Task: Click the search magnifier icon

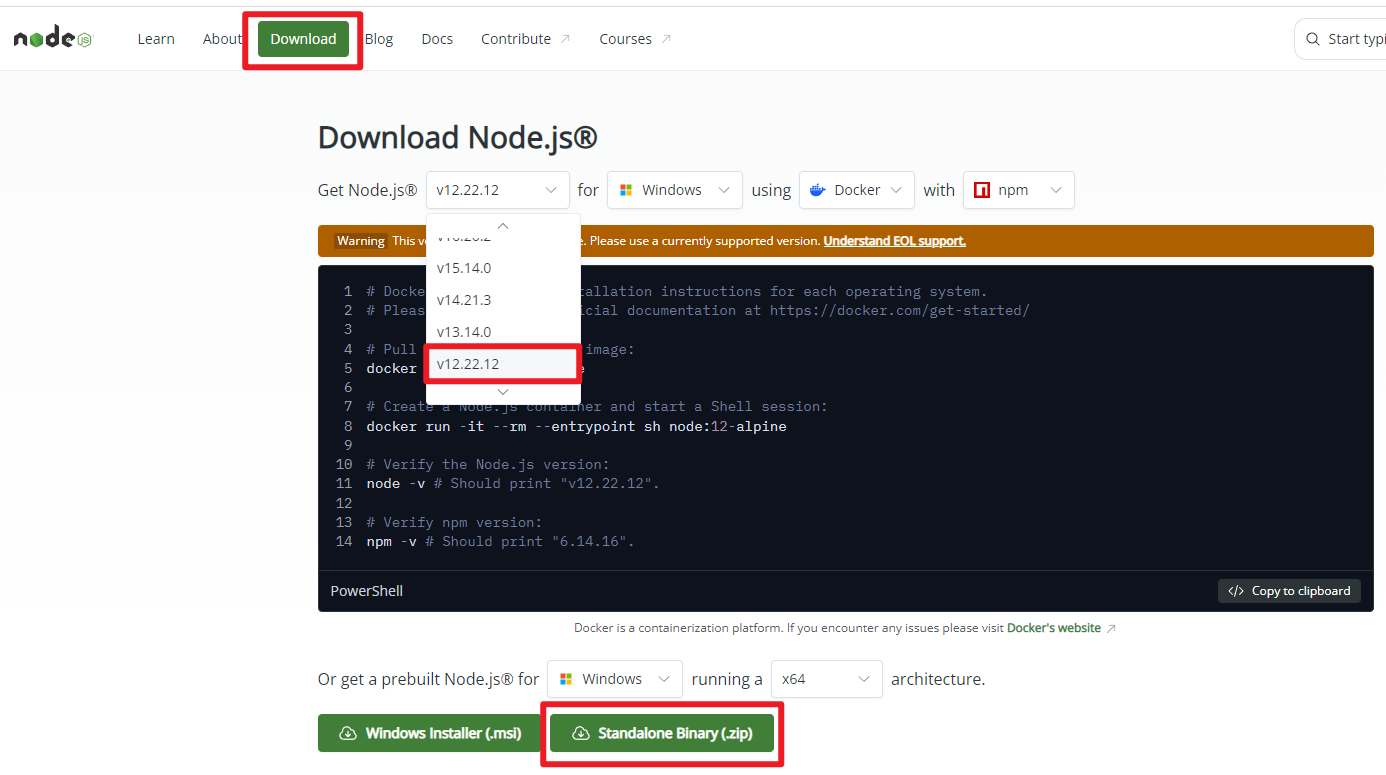Action: pyautogui.click(x=1313, y=39)
